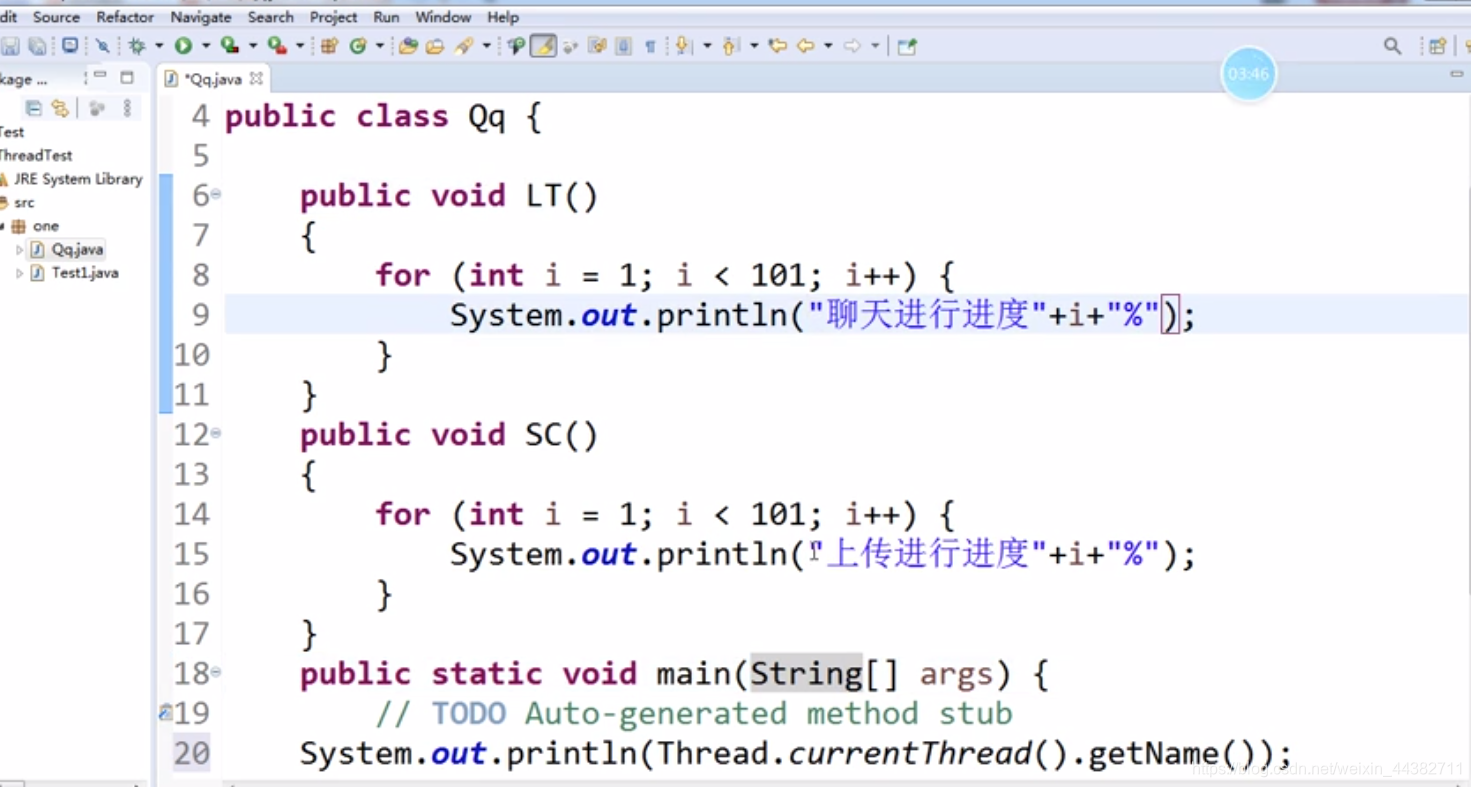The height and width of the screenshot is (787, 1471).
Task: Close the *Qq.java editor tab
Action: point(256,77)
